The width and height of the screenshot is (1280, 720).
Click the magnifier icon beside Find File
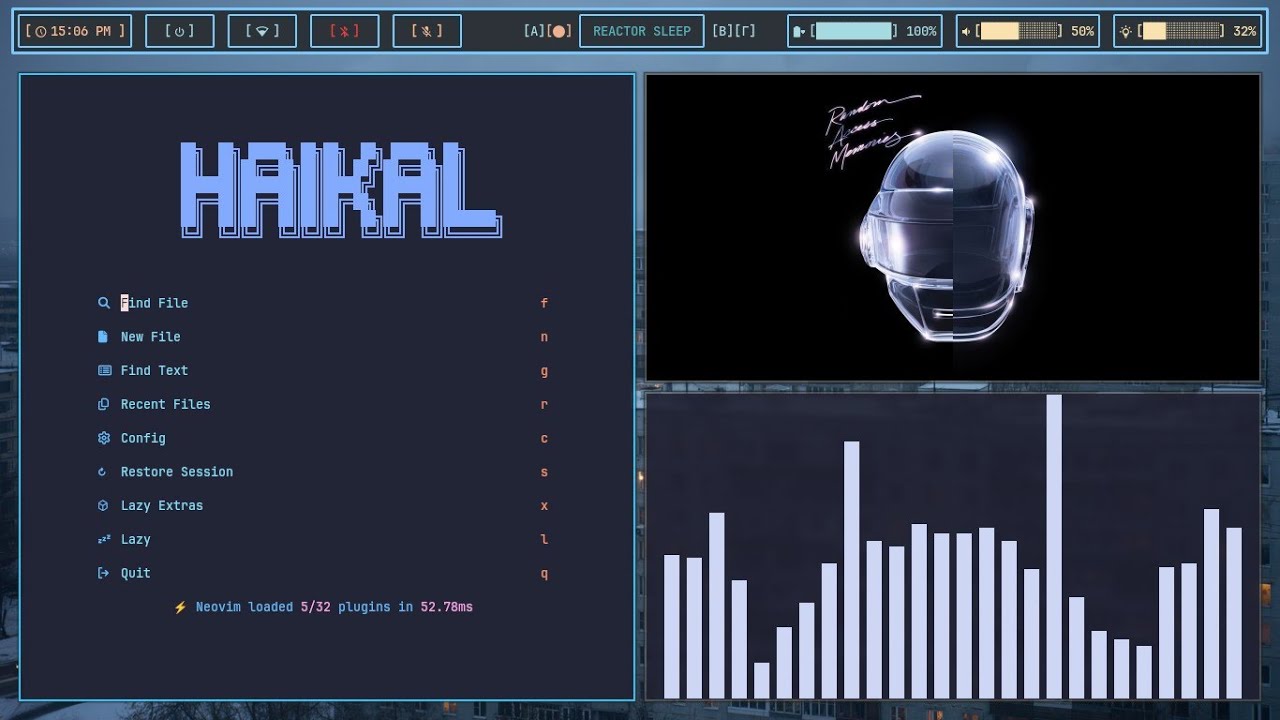[x=103, y=303]
